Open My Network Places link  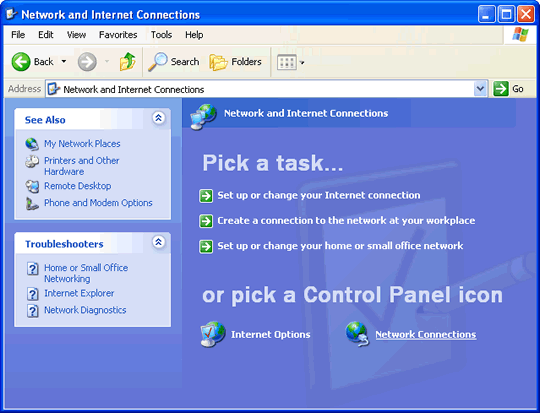coord(82,144)
